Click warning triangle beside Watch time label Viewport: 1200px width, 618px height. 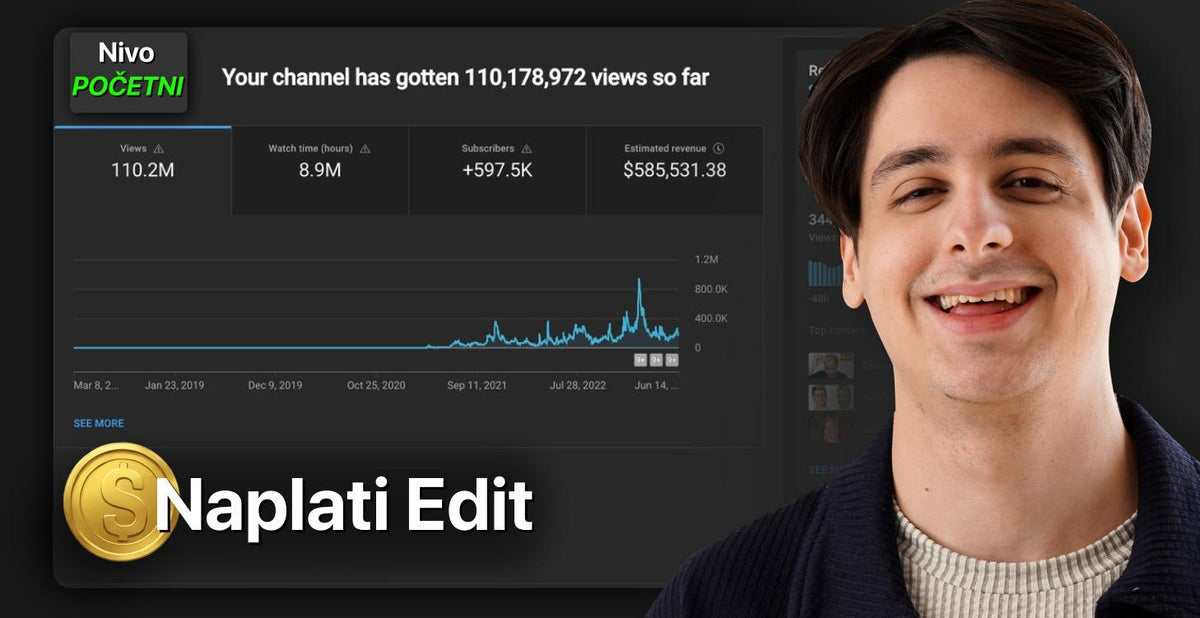pyautogui.click(x=365, y=149)
